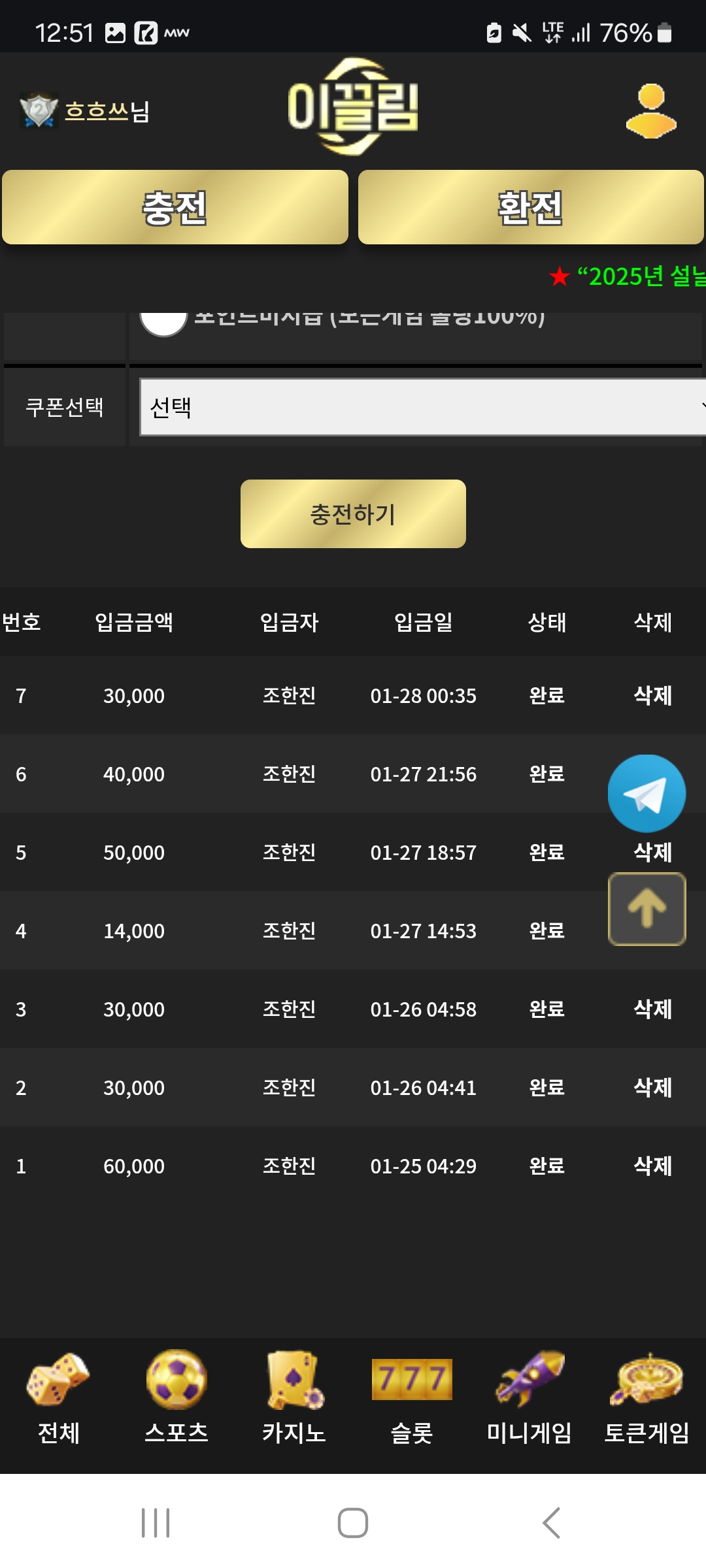
Task: Delete the 60,000 deposit record
Action: (652, 1166)
